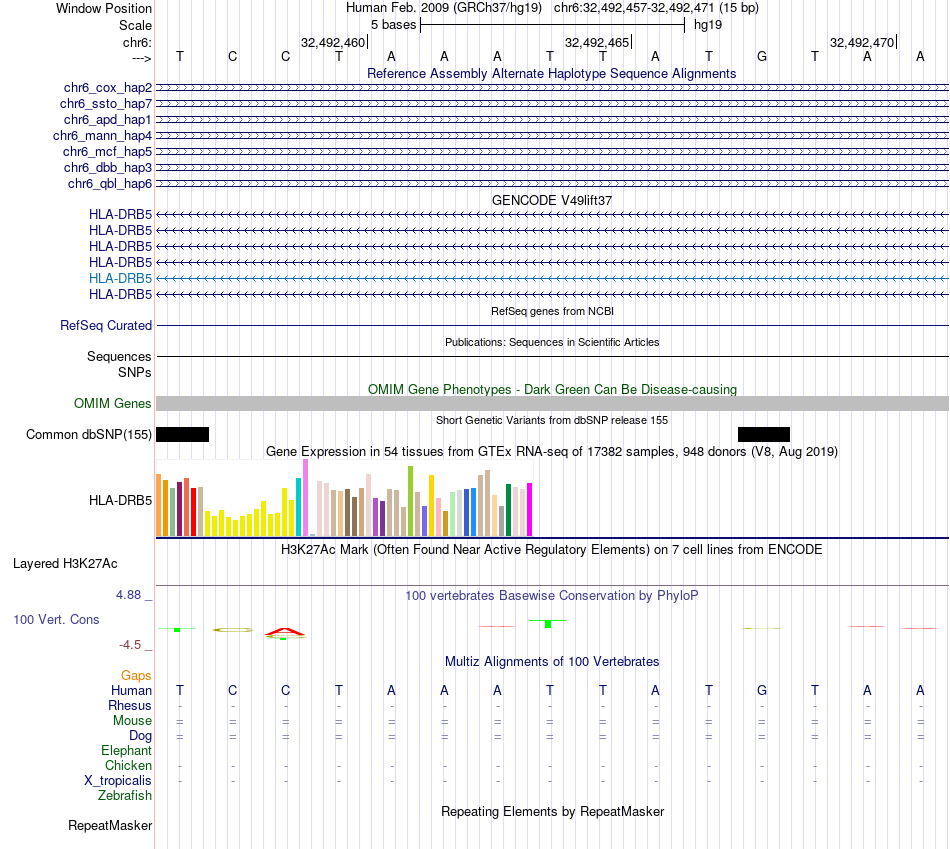Select the black dbSNP variant under base G
The width and height of the screenshot is (950, 849).
[763, 434]
